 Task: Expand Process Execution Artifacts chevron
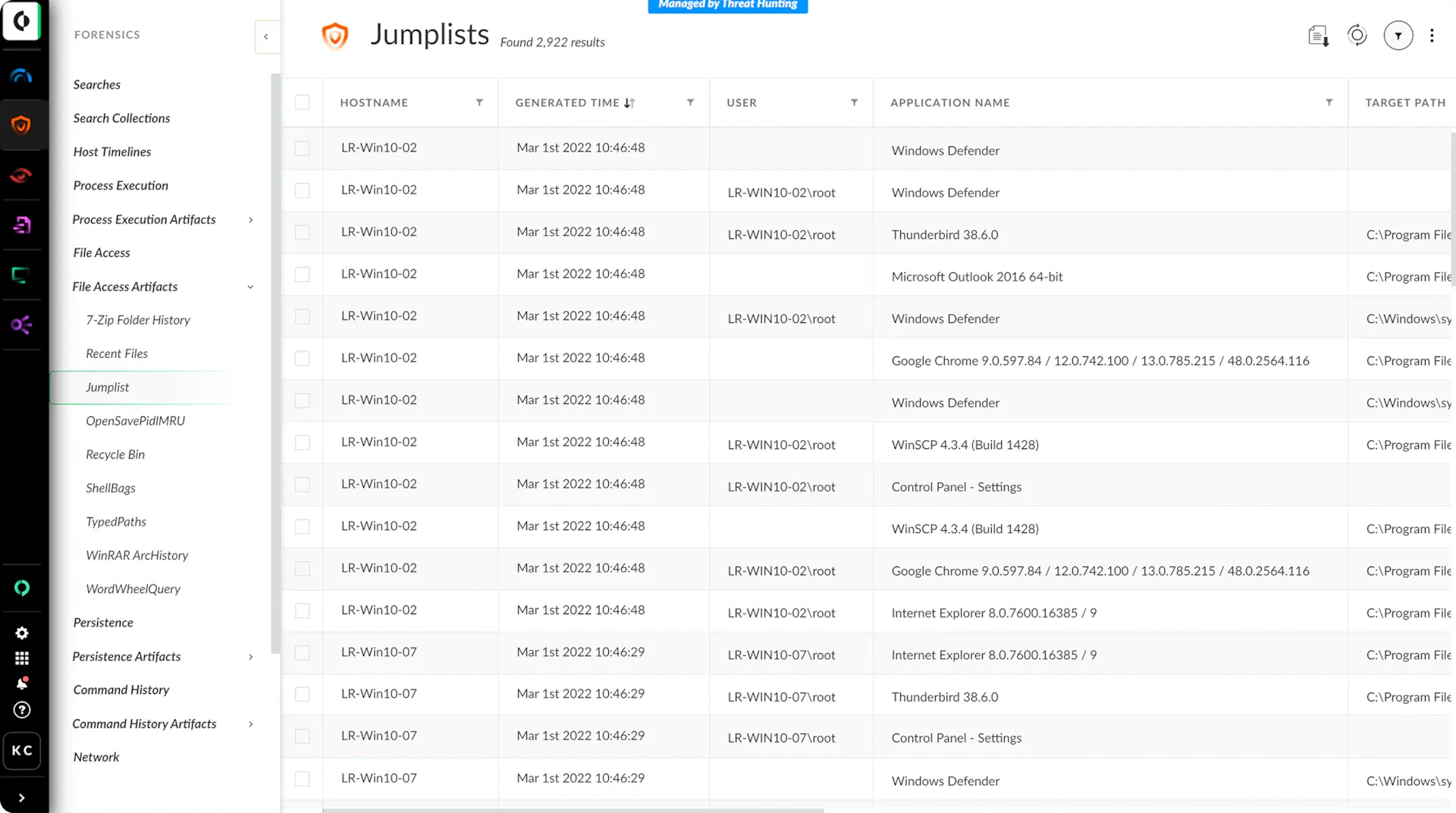(250, 220)
